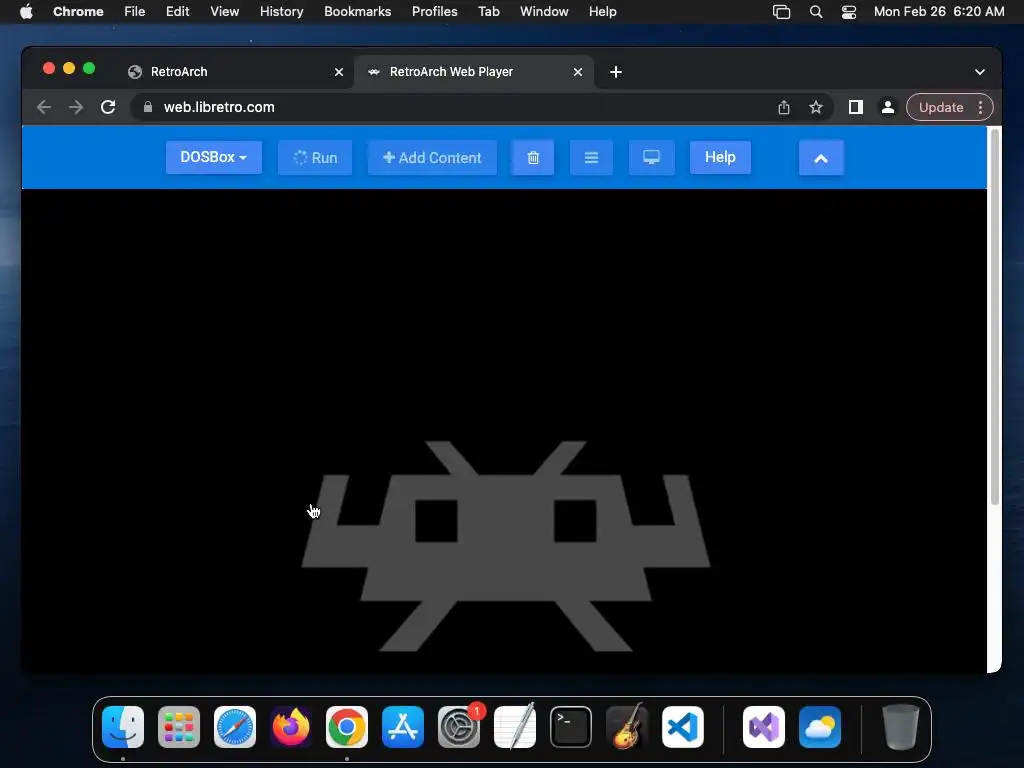Viewport: 1024px width, 768px height.
Task: Close the RetroArch Web Player tab
Action: click(578, 72)
